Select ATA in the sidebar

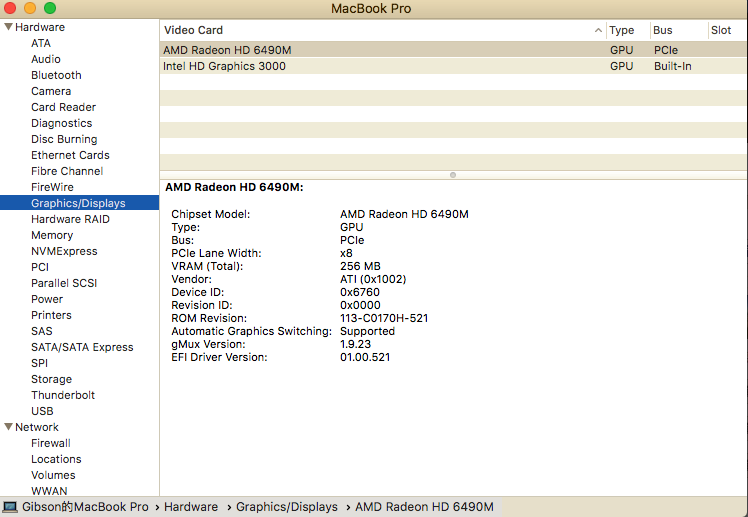41,43
